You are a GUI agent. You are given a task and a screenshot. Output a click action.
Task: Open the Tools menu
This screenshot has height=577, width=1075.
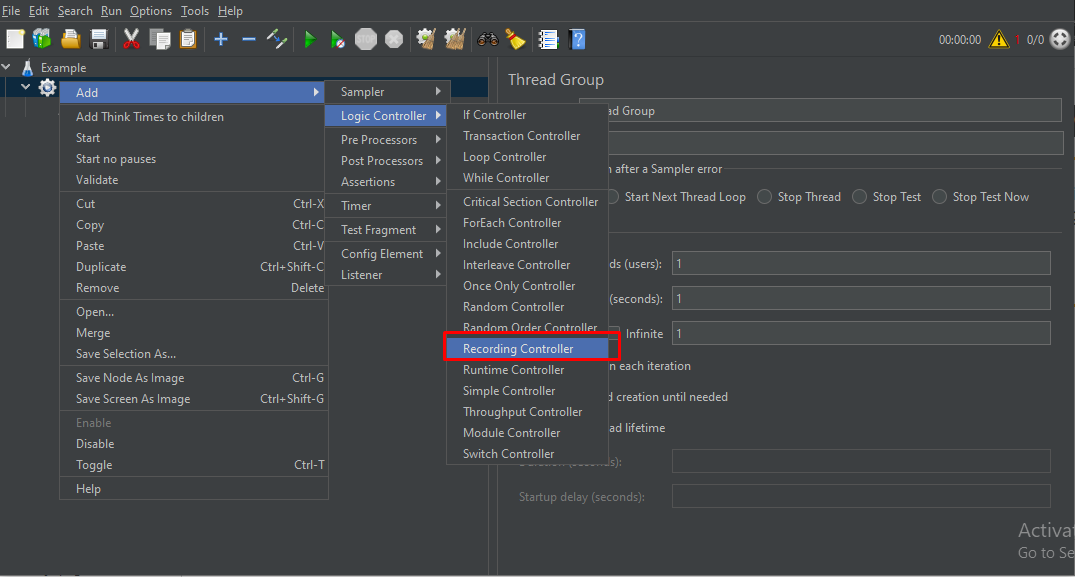pyautogui.click(x=195, y=11)
